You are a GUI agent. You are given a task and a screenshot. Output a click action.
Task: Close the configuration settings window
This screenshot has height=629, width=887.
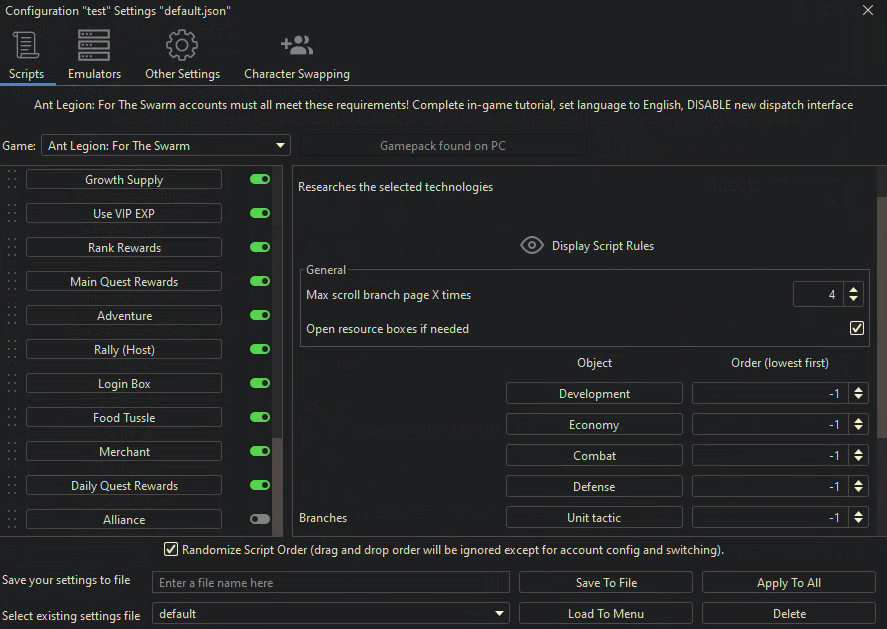point(868,10)
